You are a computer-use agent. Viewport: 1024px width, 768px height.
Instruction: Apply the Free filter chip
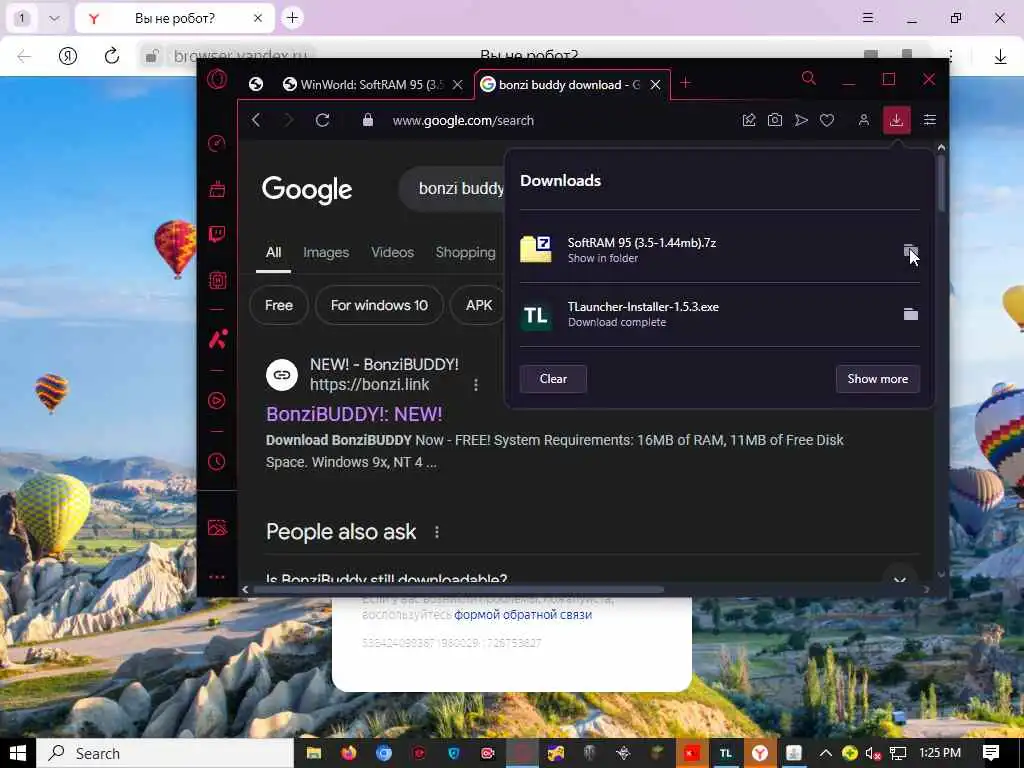pos(279,305)
